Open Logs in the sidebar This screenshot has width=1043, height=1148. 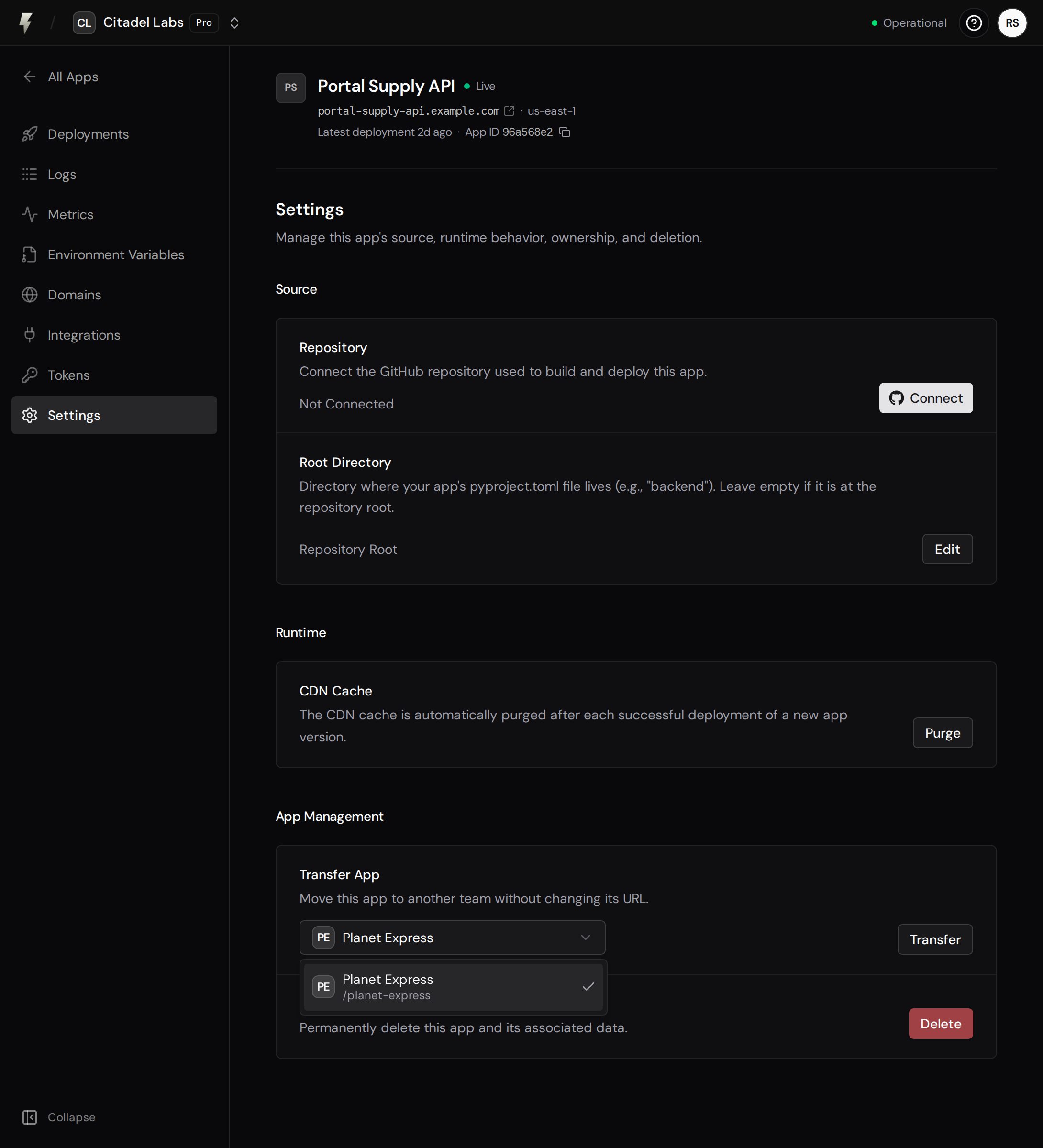click(x=114, y=174)
